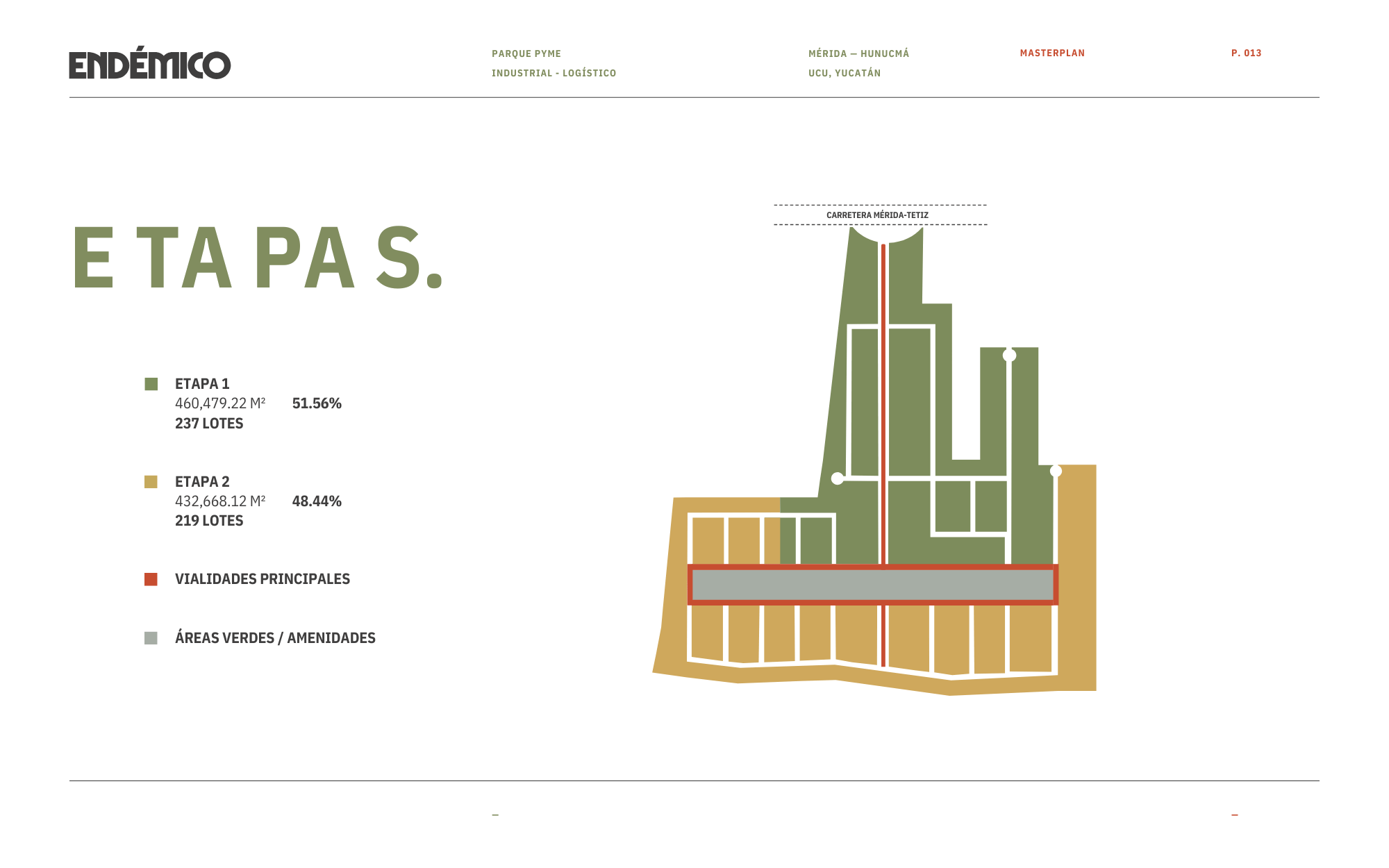Click the white roundabout circle at top right

pyautogui.click(x=1009, y=356)
